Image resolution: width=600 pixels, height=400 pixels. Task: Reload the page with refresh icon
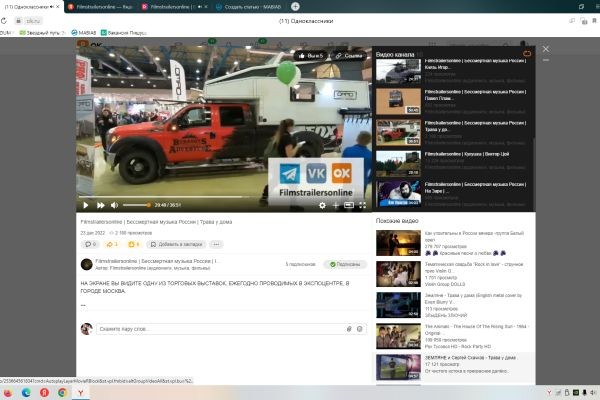pos(4,21)
